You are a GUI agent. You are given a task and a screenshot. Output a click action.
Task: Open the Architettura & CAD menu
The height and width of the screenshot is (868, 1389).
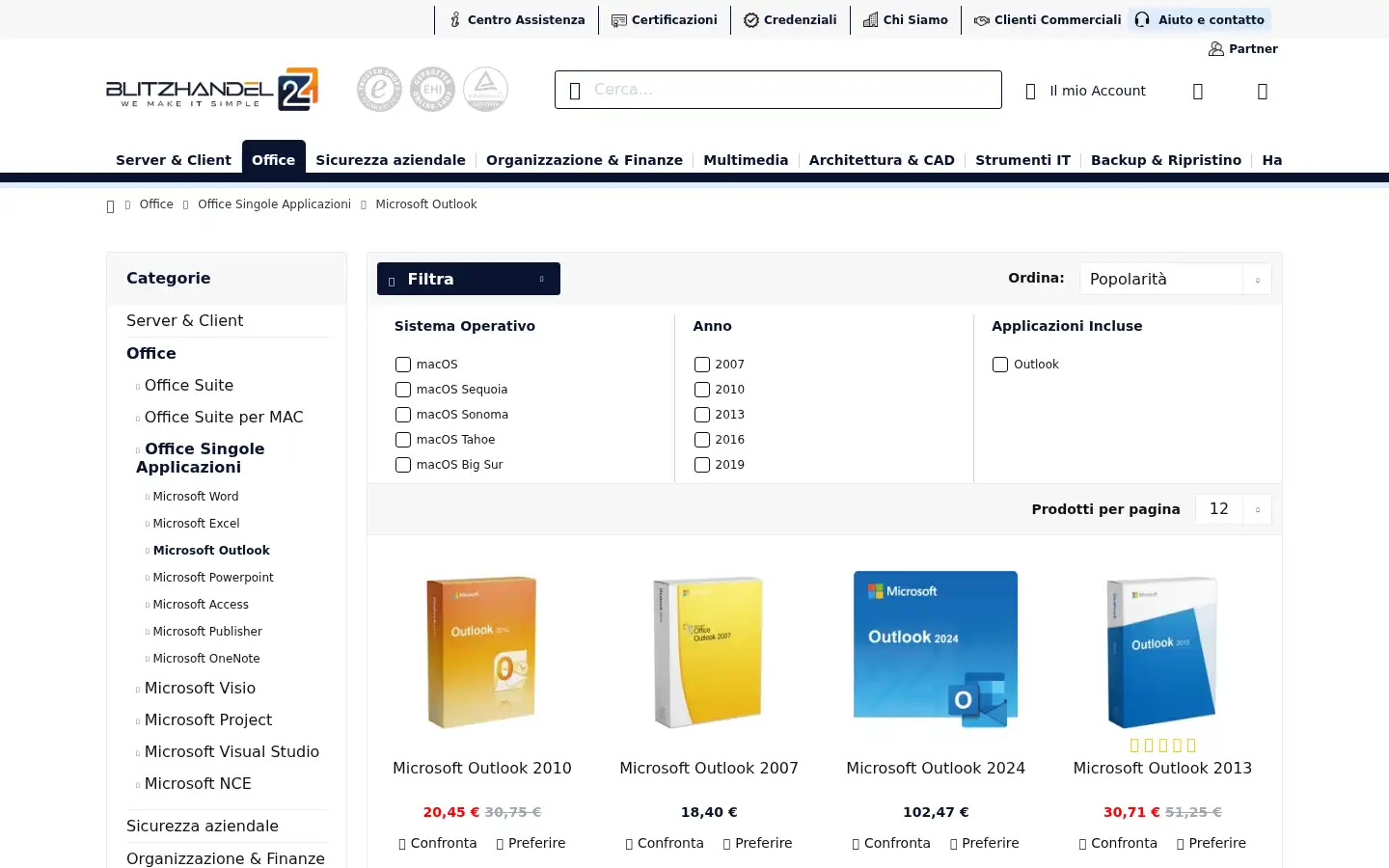coord(882,160)
